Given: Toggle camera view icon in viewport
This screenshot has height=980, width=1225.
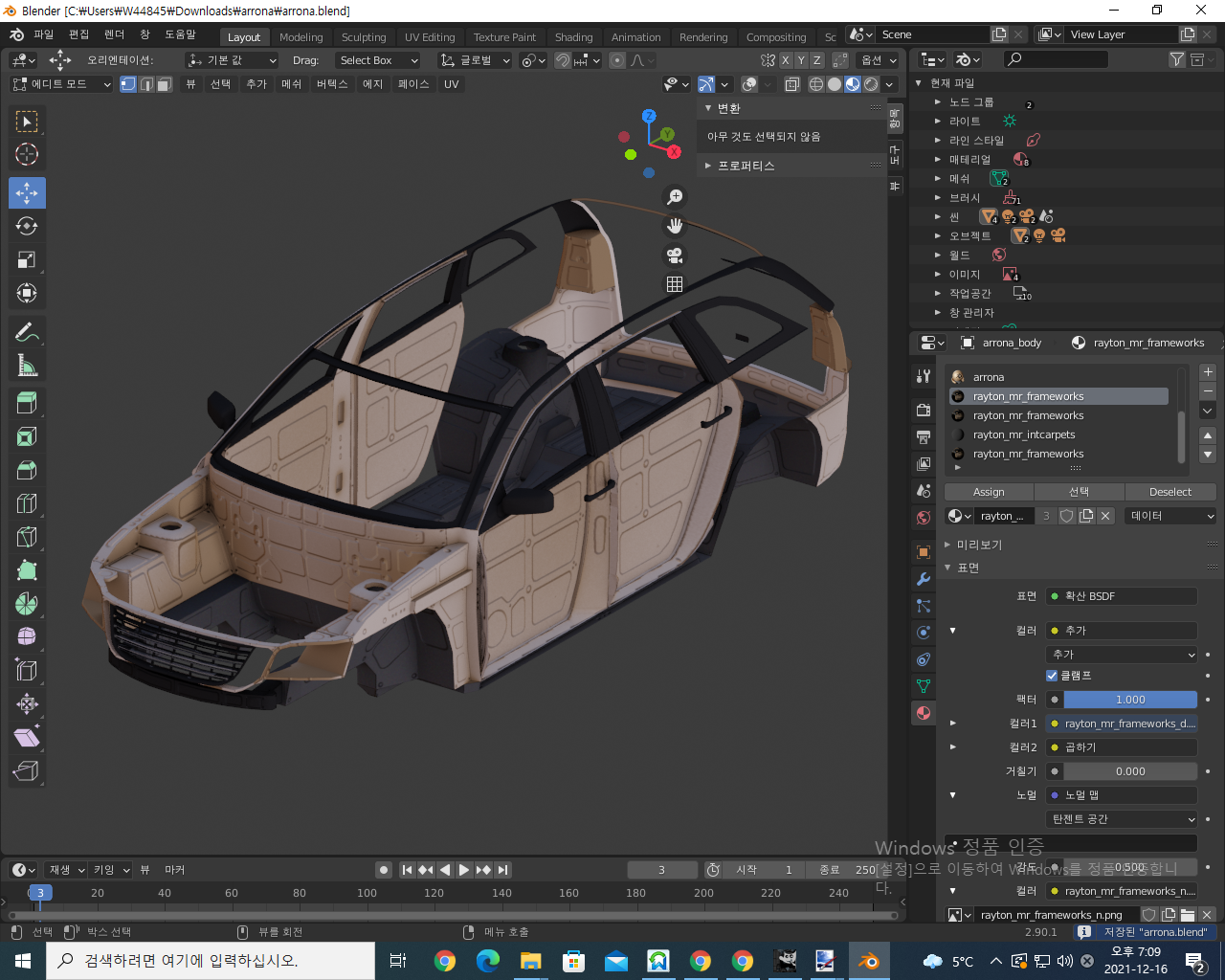Looking at the screenshot, I should click(675, 256).
